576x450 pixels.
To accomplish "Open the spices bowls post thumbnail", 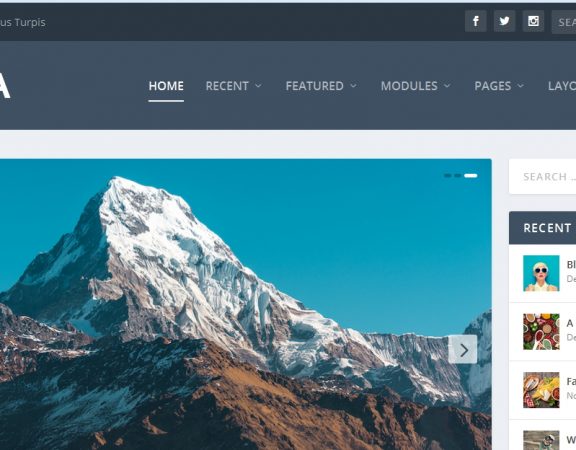I will [x=541, y=331].
